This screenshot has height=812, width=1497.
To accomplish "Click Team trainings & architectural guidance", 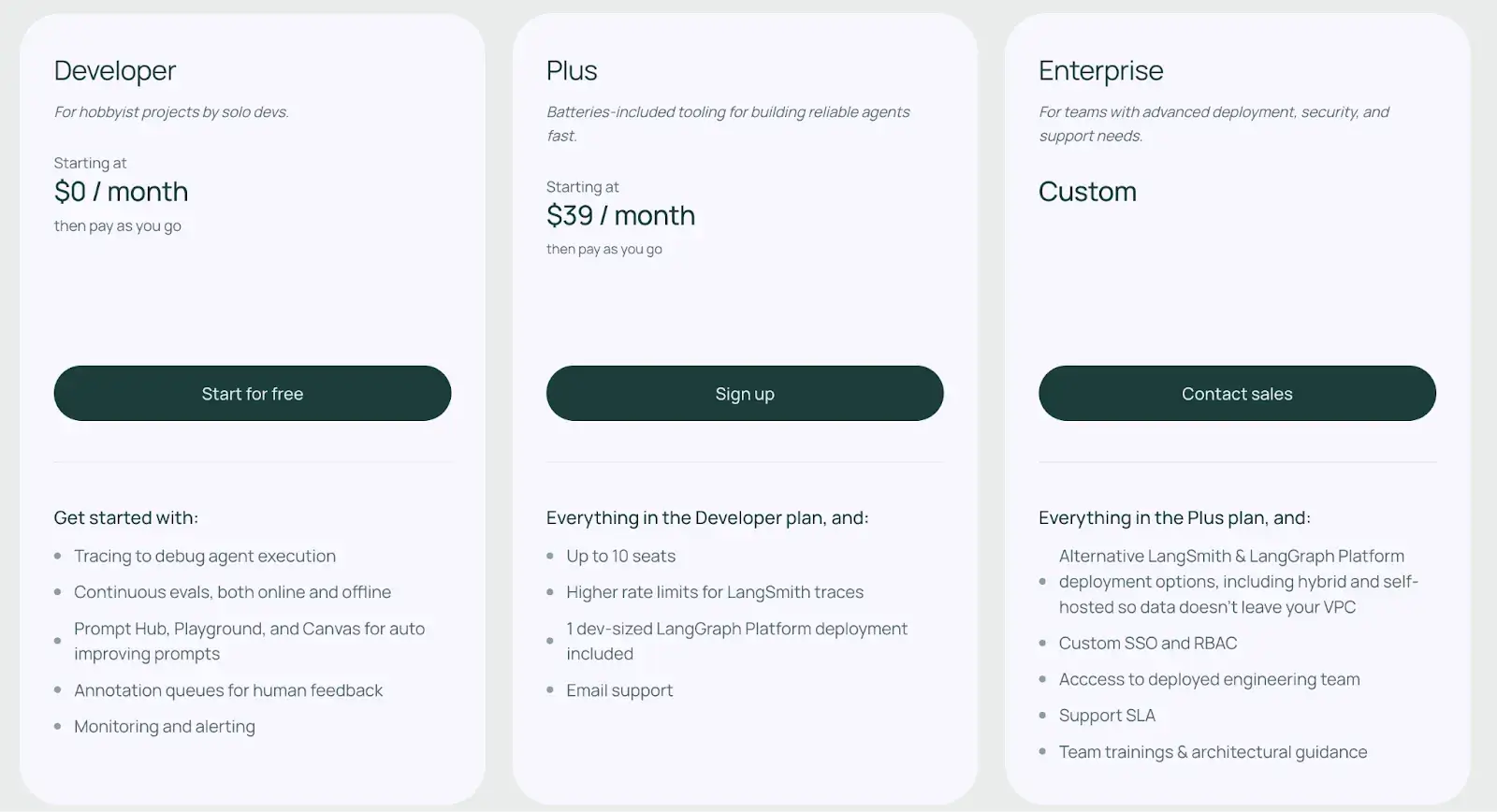I will pyautogui.click(x=1213, y=752).
